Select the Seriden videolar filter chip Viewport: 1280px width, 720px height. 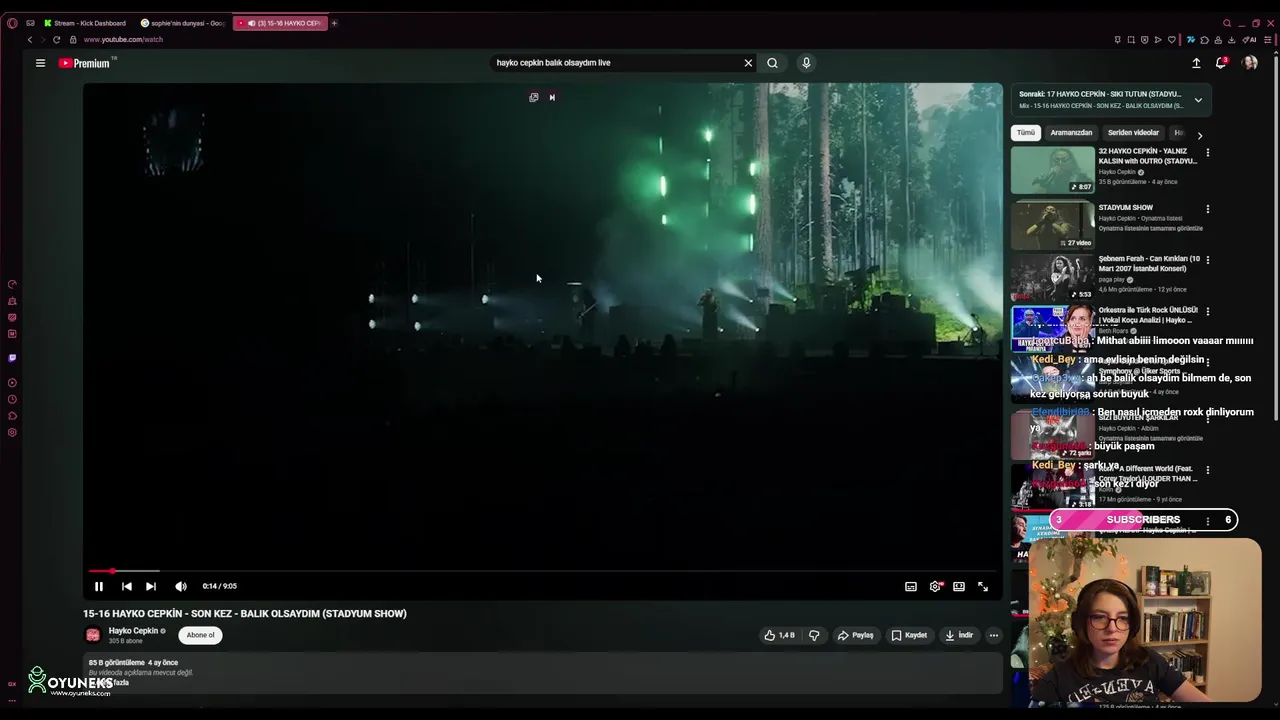pyautogui.click(x=1133, y=133)
